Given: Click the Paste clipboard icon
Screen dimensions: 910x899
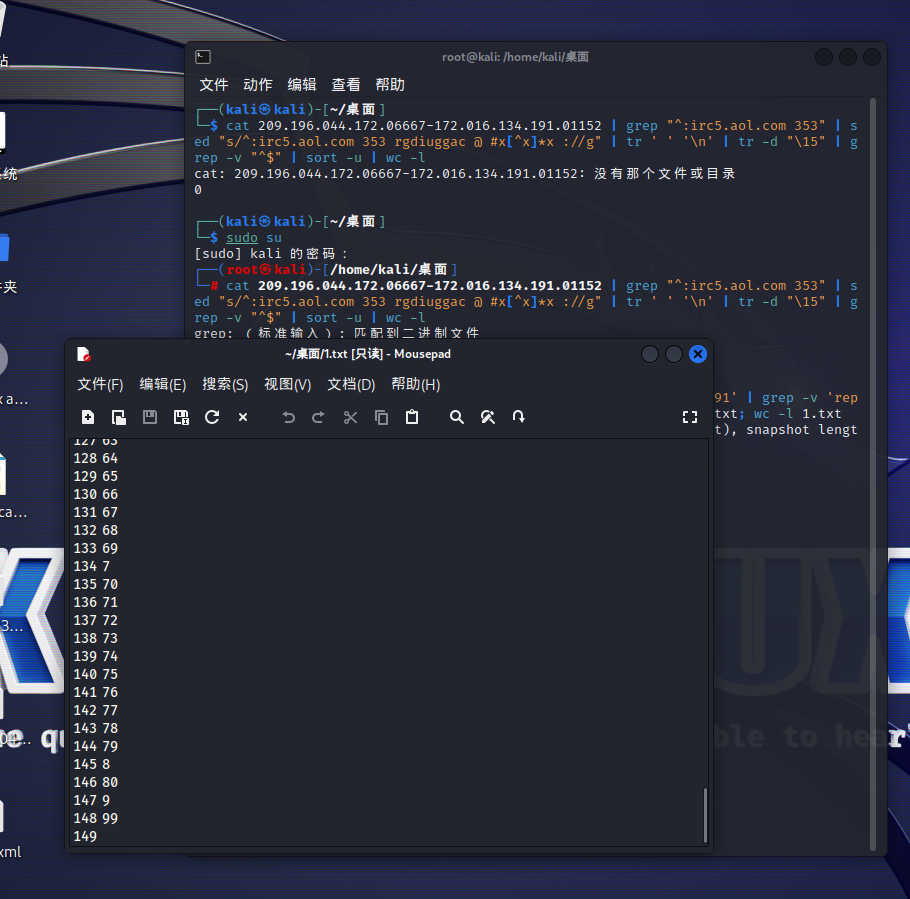Looking at the screenshot, I should click(x=412, y=417).
